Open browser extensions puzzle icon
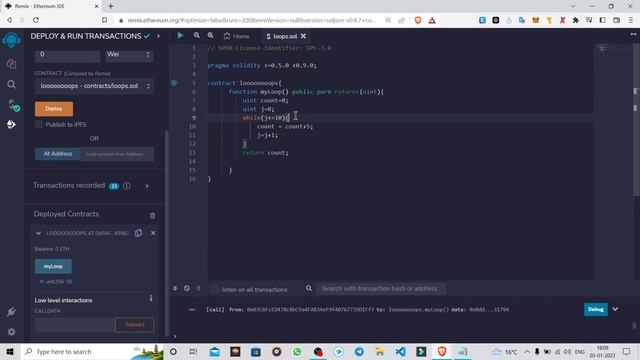Viewport: 640px width, 360px height. tap(576, 20)
